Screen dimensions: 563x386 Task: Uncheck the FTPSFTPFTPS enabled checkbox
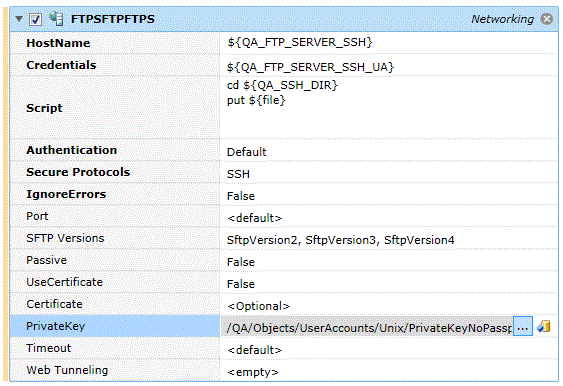coord(35,19)
